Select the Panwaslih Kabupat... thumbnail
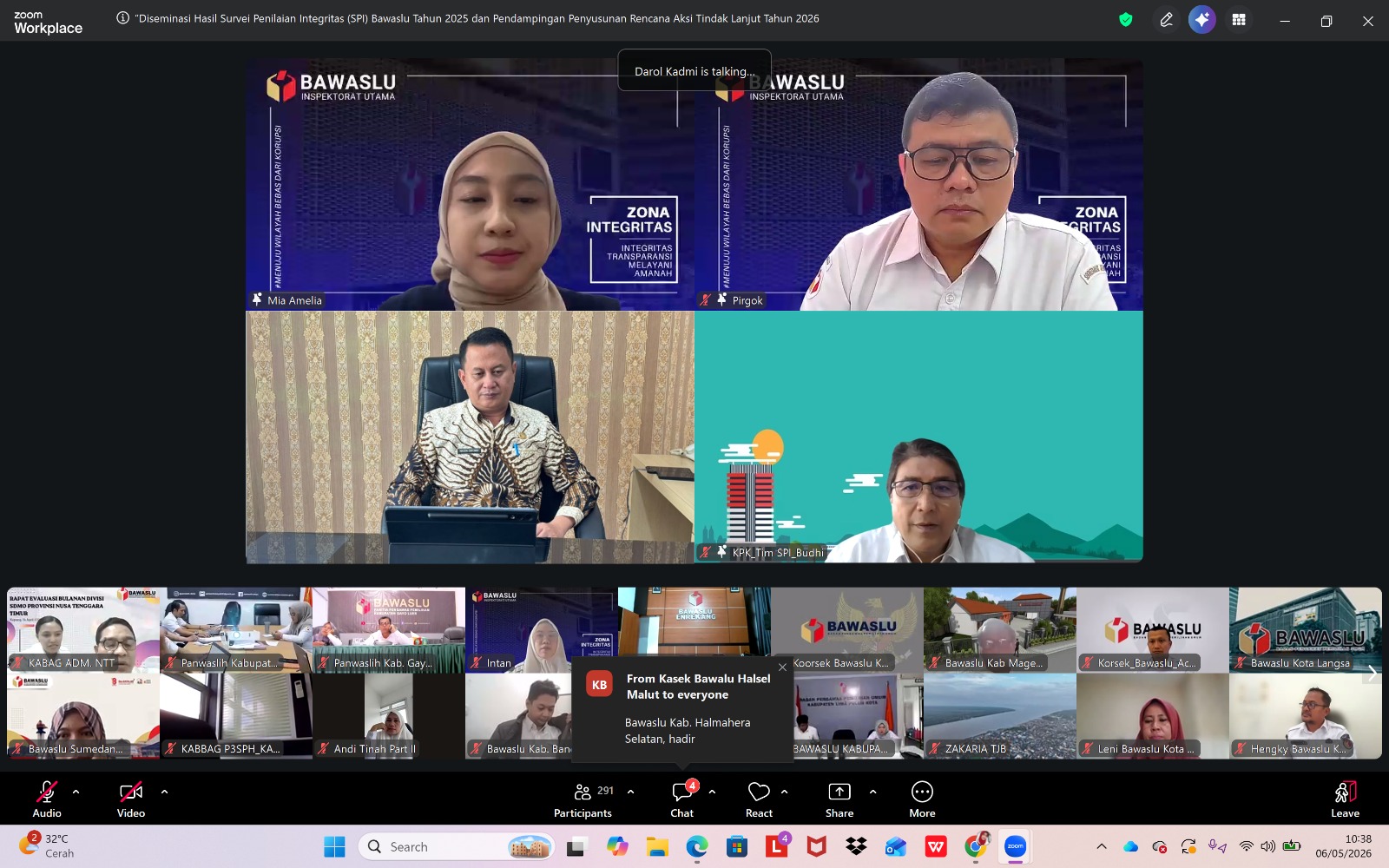Screen dimensions: 1389x868 236,630
